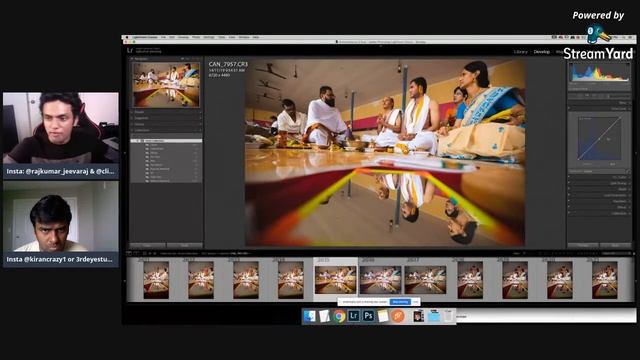Click the tone curve graph line
The width and height of the screenshot is (640, 360).
[599, 139]
